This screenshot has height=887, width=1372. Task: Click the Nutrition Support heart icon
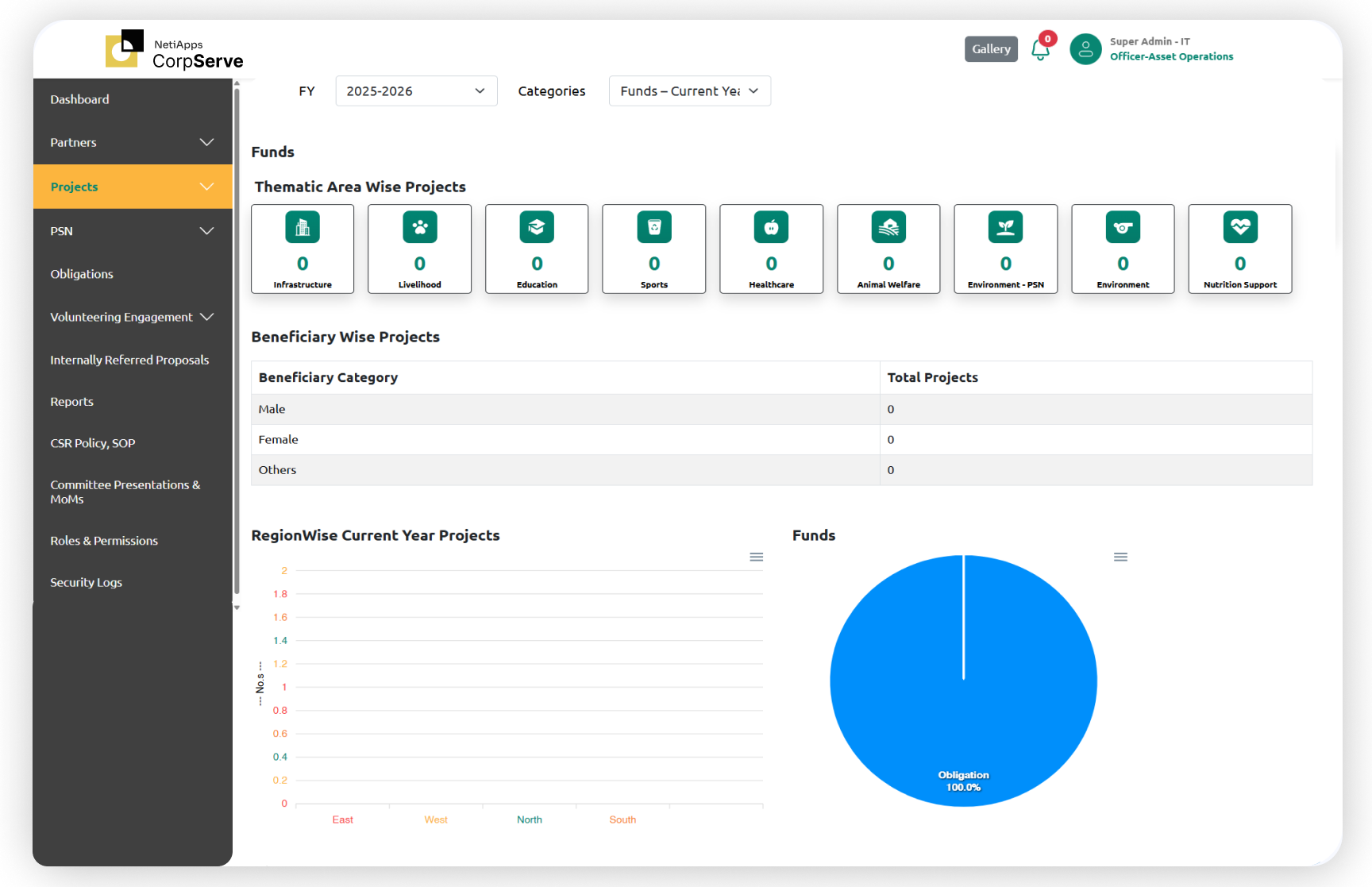(1239, 228)
